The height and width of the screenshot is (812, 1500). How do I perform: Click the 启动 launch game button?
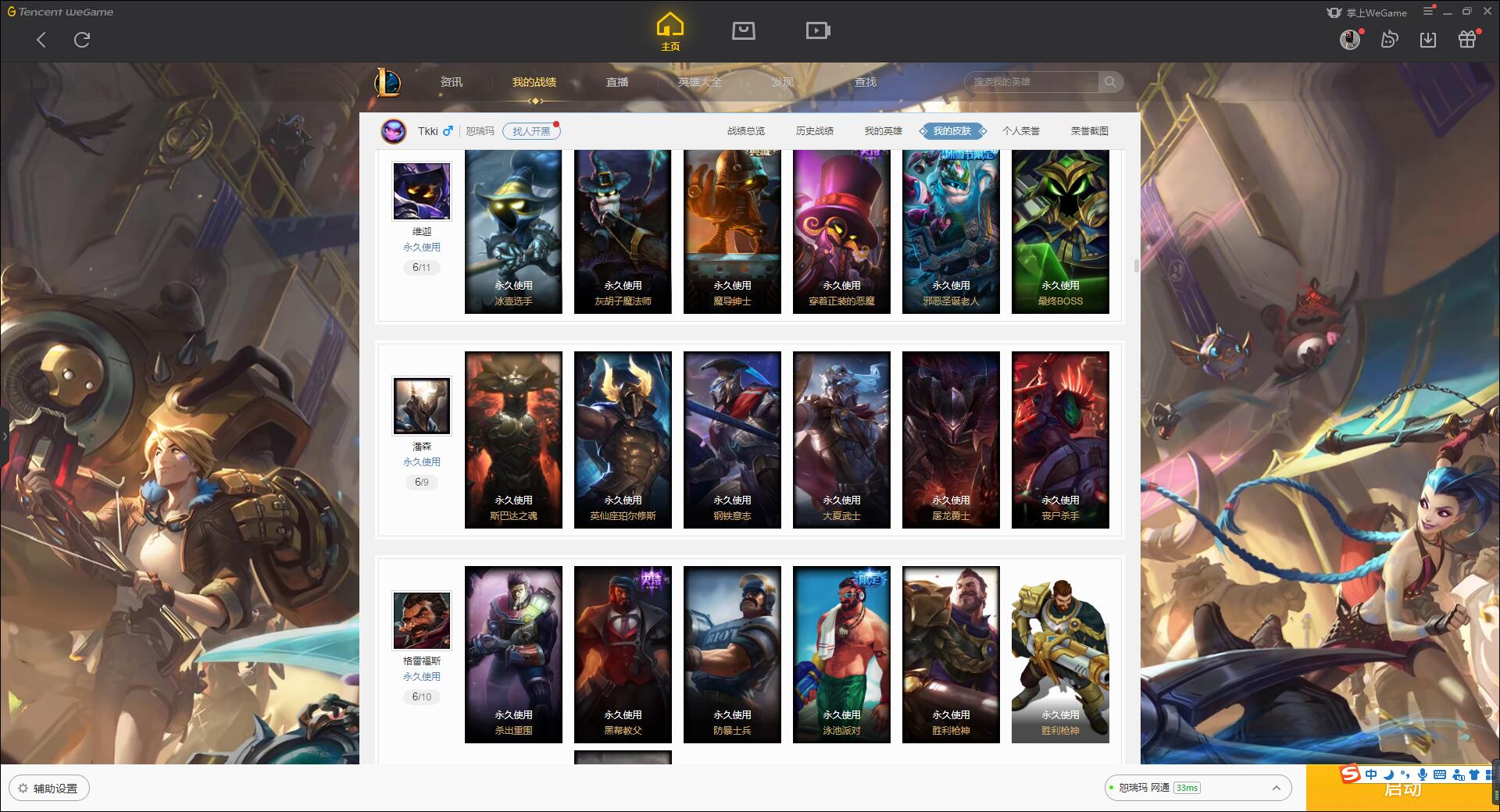click(x=1402, y=788)
